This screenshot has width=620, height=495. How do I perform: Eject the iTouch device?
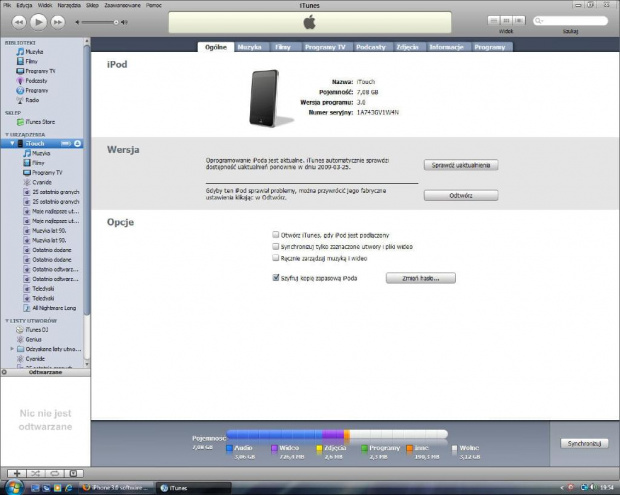(78, 144)
